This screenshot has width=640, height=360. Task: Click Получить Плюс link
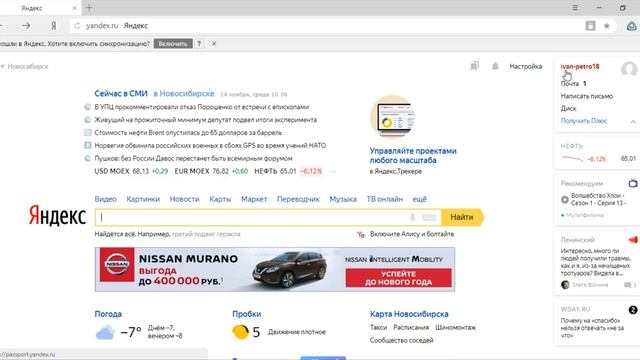(x=584, y=121)
